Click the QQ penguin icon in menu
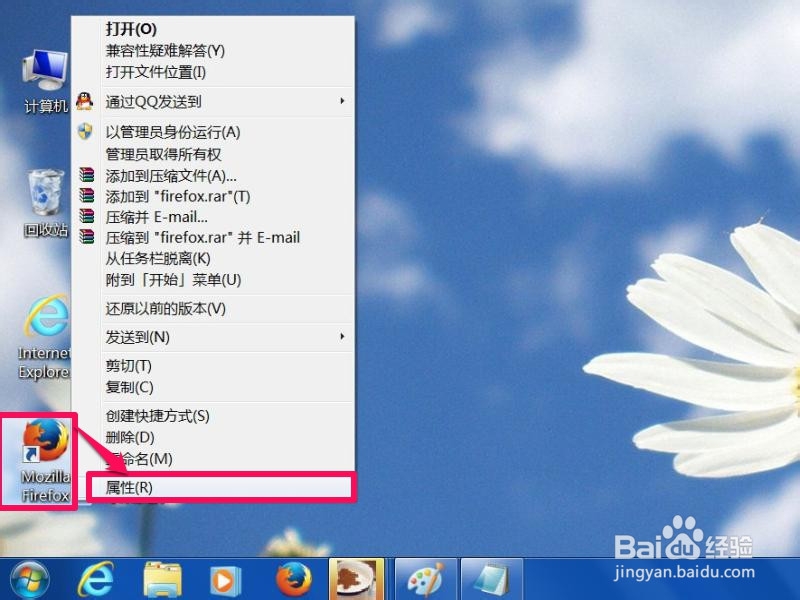800x600 pixels. [x=85, y=102]
